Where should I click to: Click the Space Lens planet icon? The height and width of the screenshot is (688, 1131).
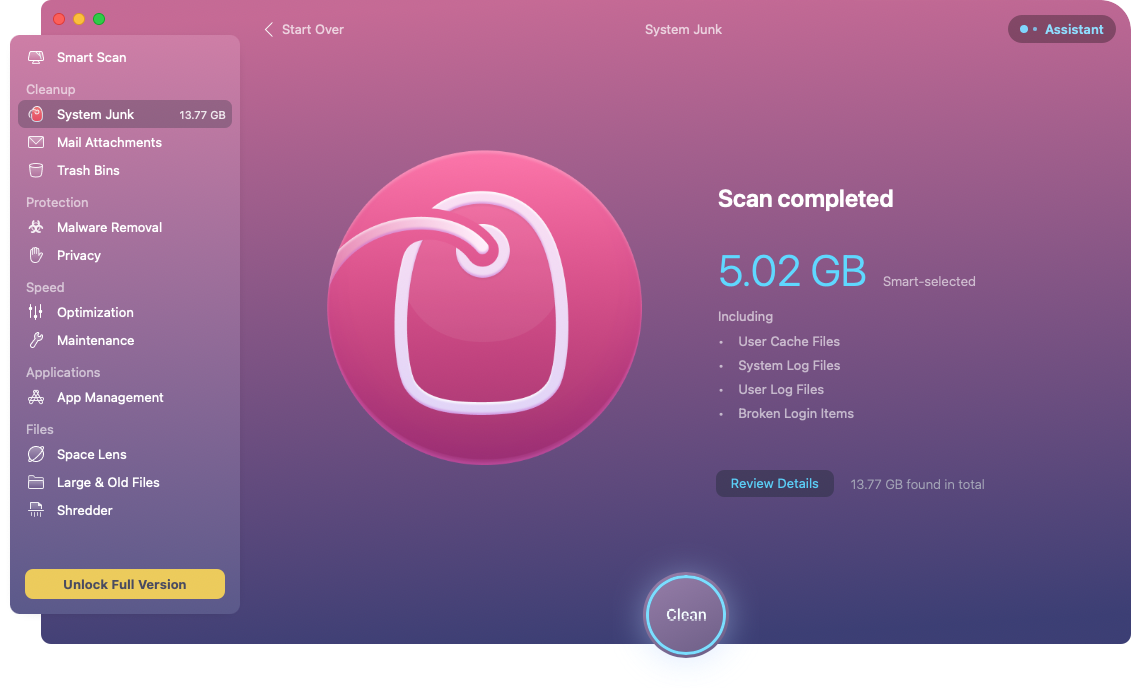(x=36, y=454)
